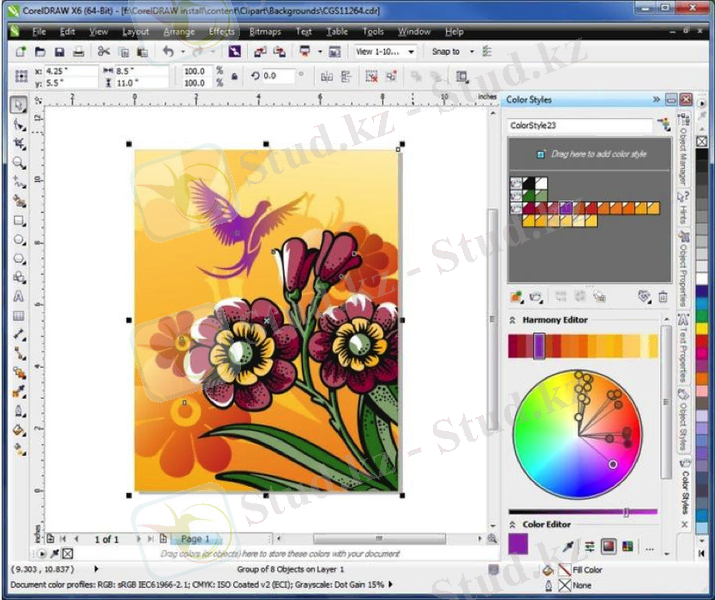Click the delete trash icon in Color Styles
The image size is (716, 600).
(x=663, y=297)
